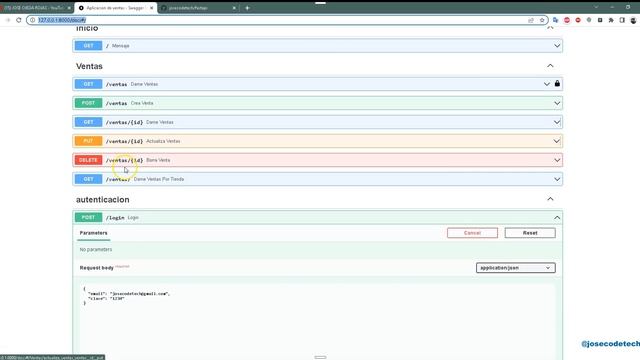Click the 'Crea Venta' description text
The width and height of the screenshot is (640, 360).
[142, 103]
